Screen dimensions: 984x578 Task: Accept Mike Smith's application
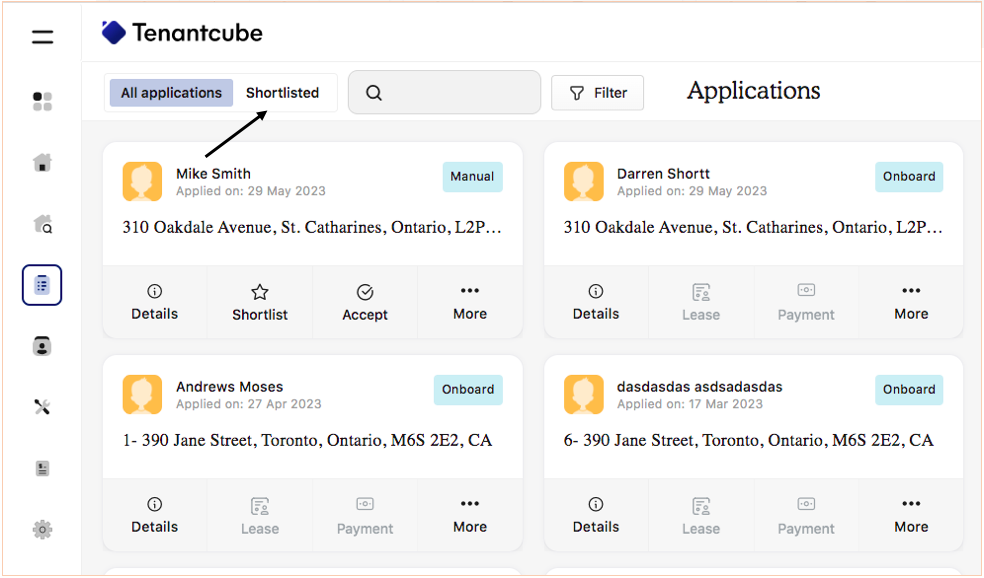tap(365, 302)
